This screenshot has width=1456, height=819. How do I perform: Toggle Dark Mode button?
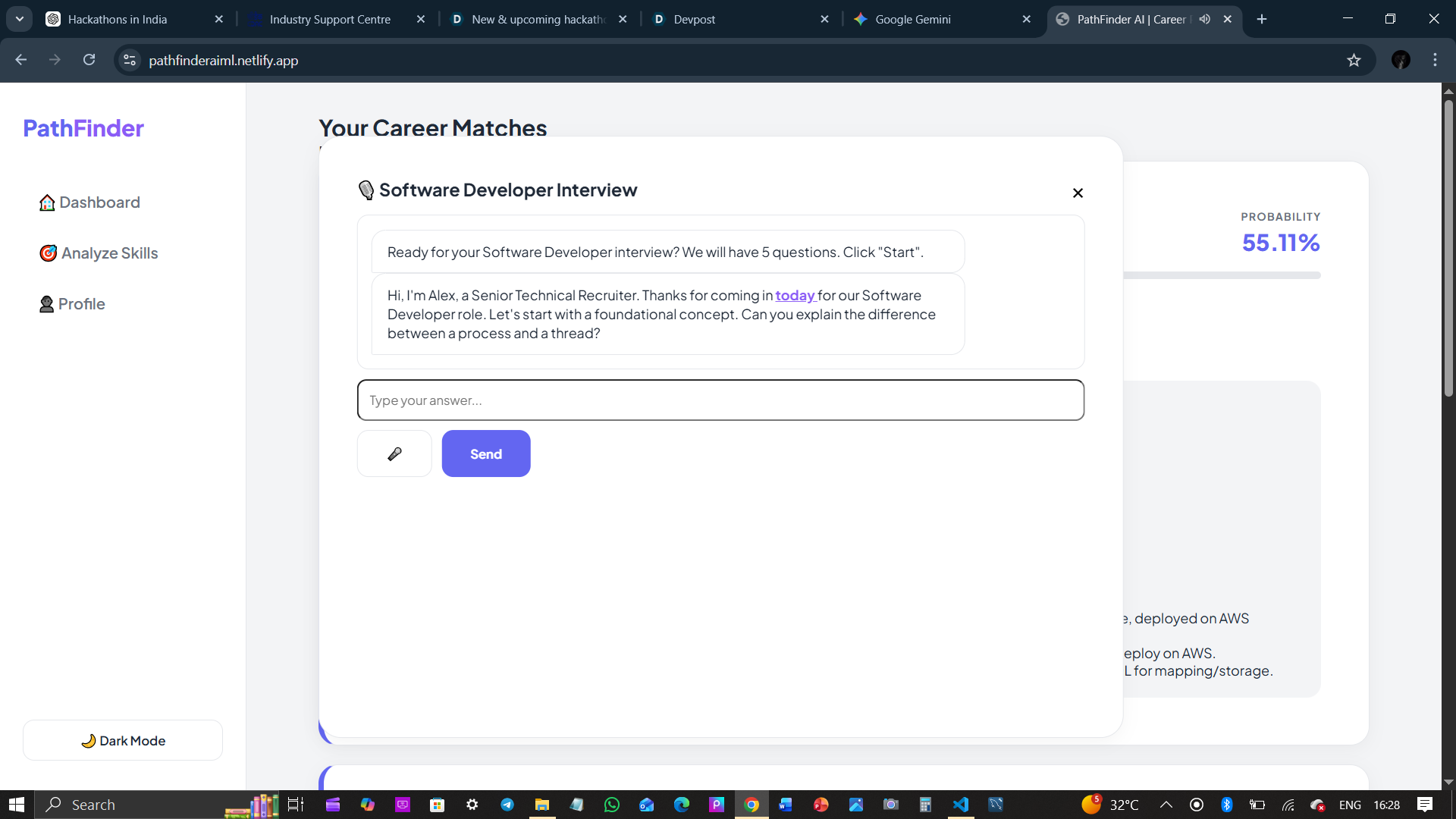tap(123, 740)
